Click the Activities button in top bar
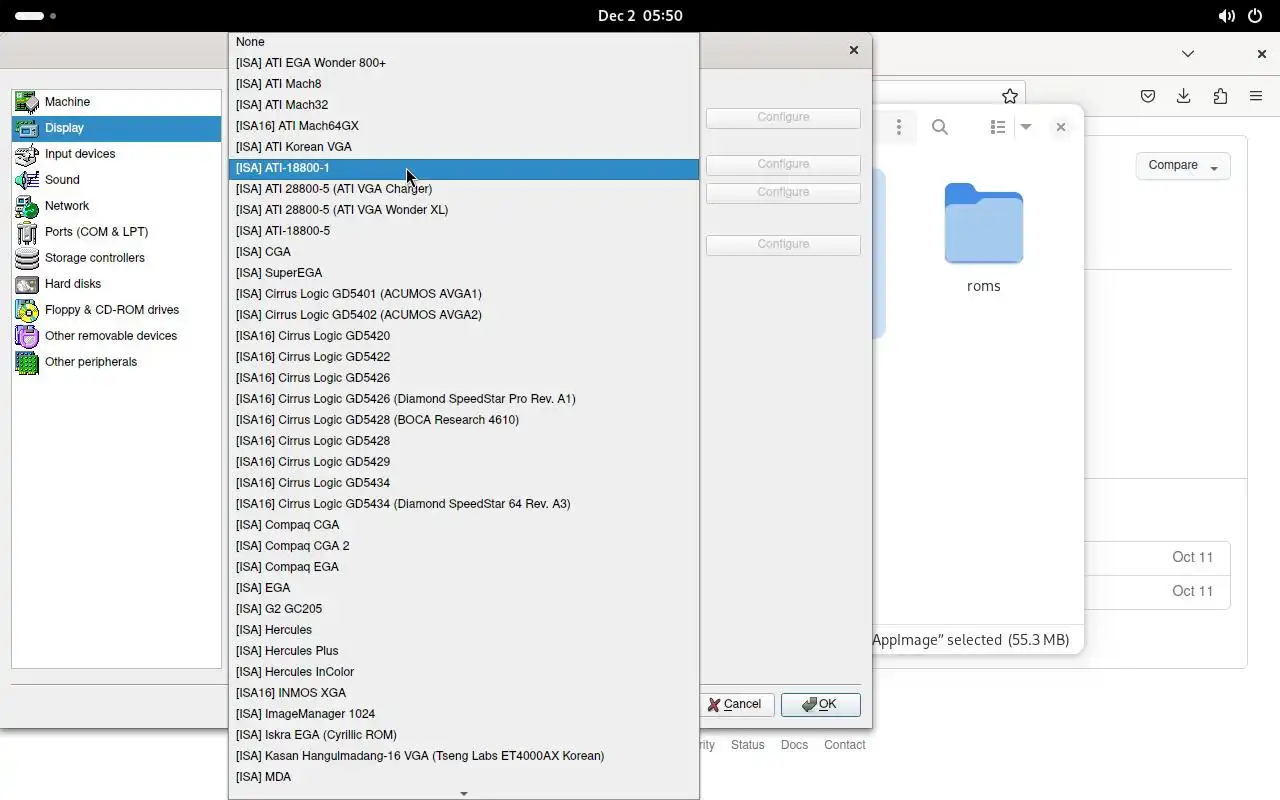Image resolution: width=1280 pixels, height=800 pixels. pyautogui.click(x=36, y=16)
